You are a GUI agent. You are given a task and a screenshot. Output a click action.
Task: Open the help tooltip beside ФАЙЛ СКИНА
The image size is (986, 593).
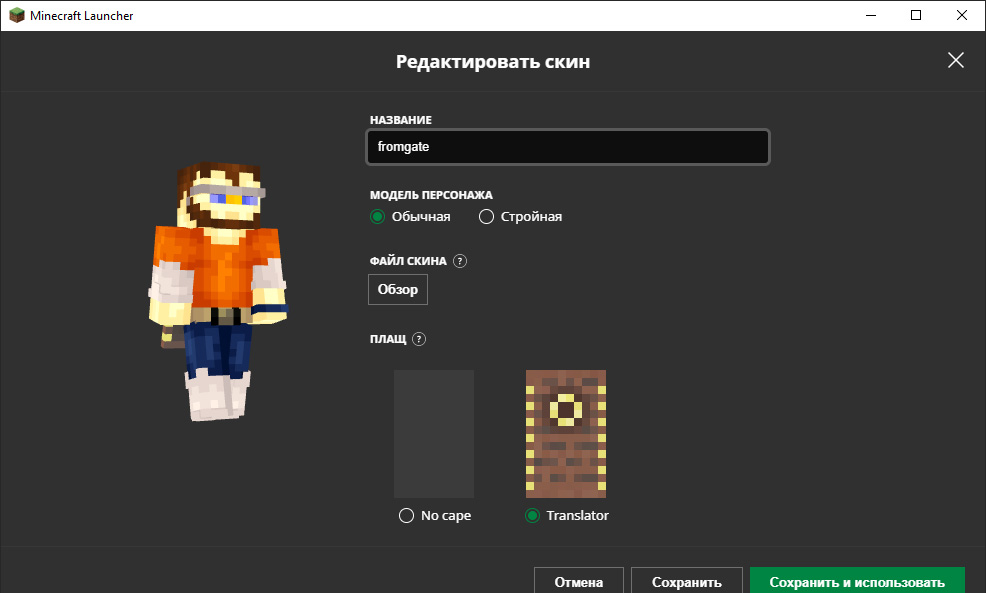tap(460, 261)
